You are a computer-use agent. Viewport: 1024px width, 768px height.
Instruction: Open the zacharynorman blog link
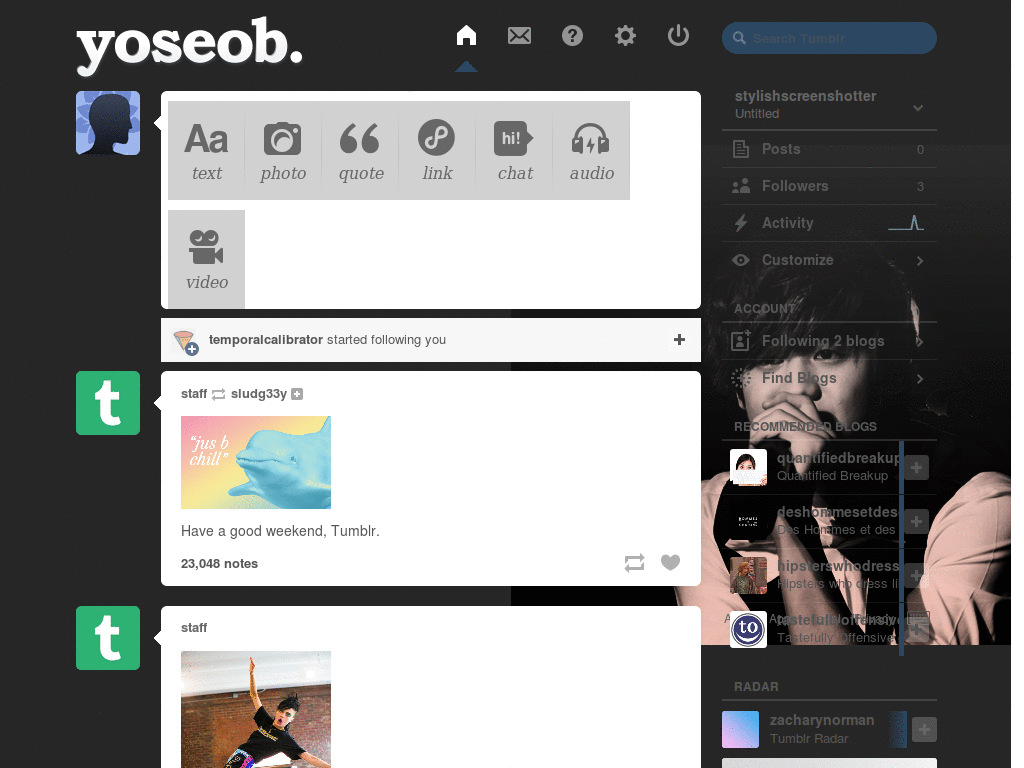pos(822,720)
